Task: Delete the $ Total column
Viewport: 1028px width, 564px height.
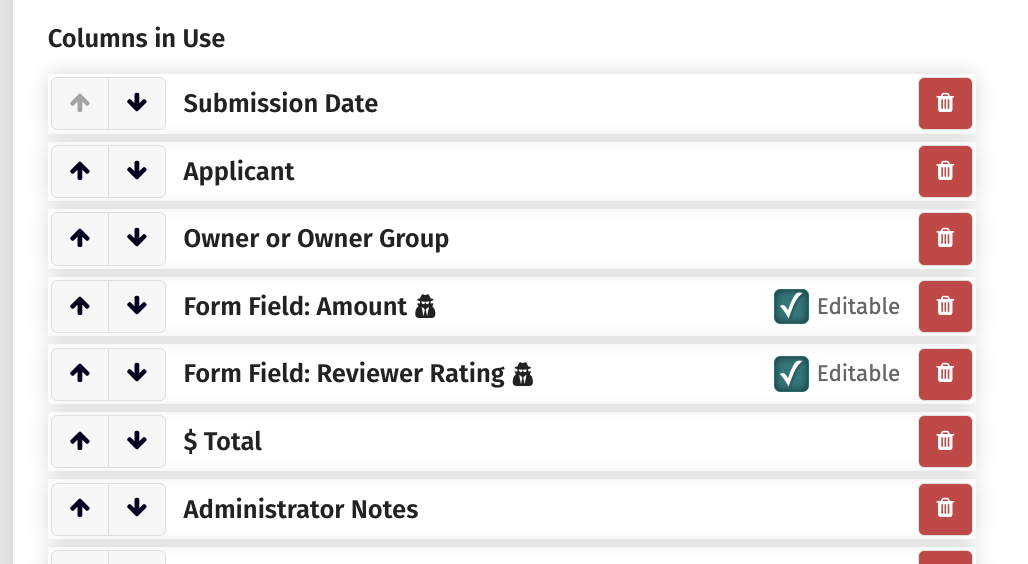Action: click(x=945, y=441)
